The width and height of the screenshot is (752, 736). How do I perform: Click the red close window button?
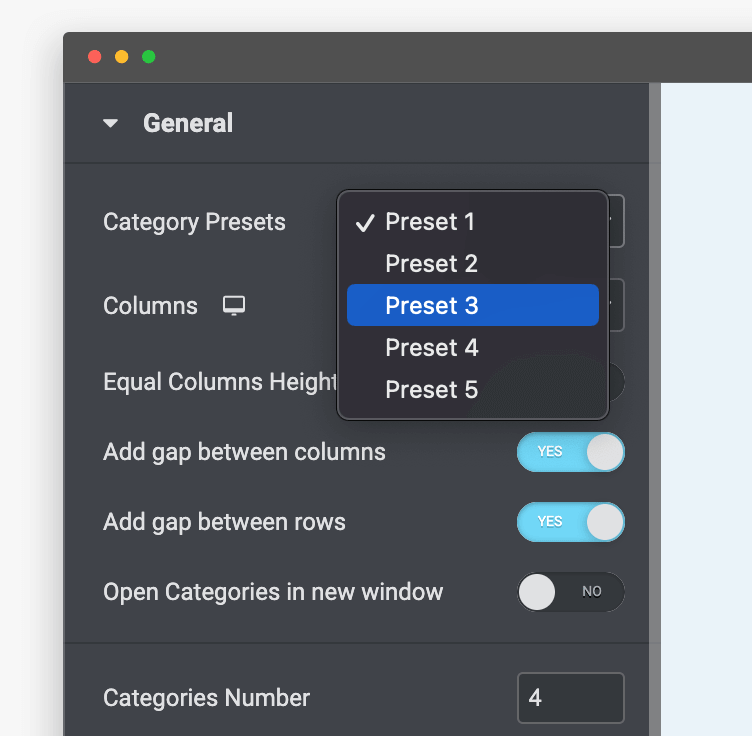click(x=95, y=57)
